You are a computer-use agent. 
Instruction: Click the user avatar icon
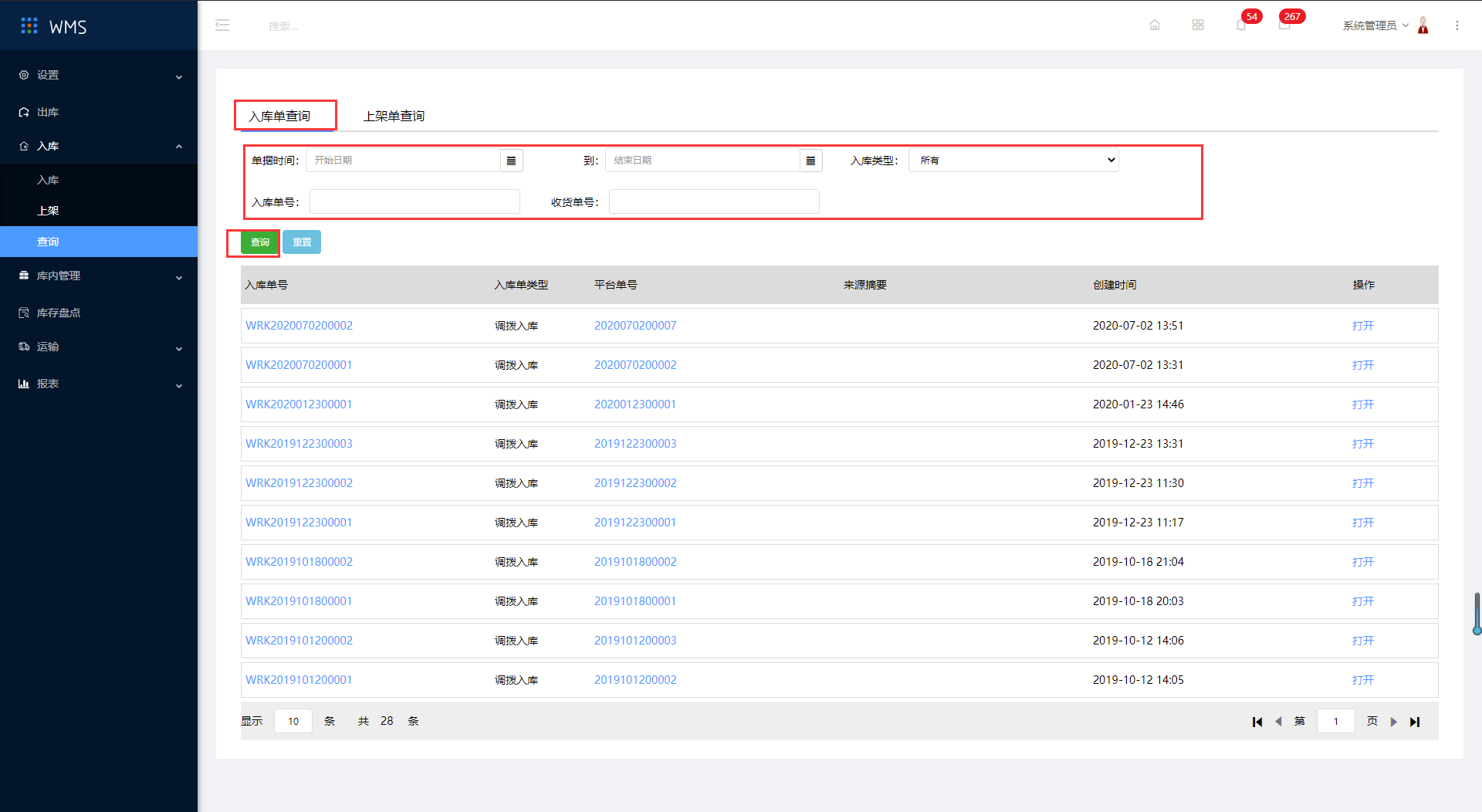[x=1423, y=25]
